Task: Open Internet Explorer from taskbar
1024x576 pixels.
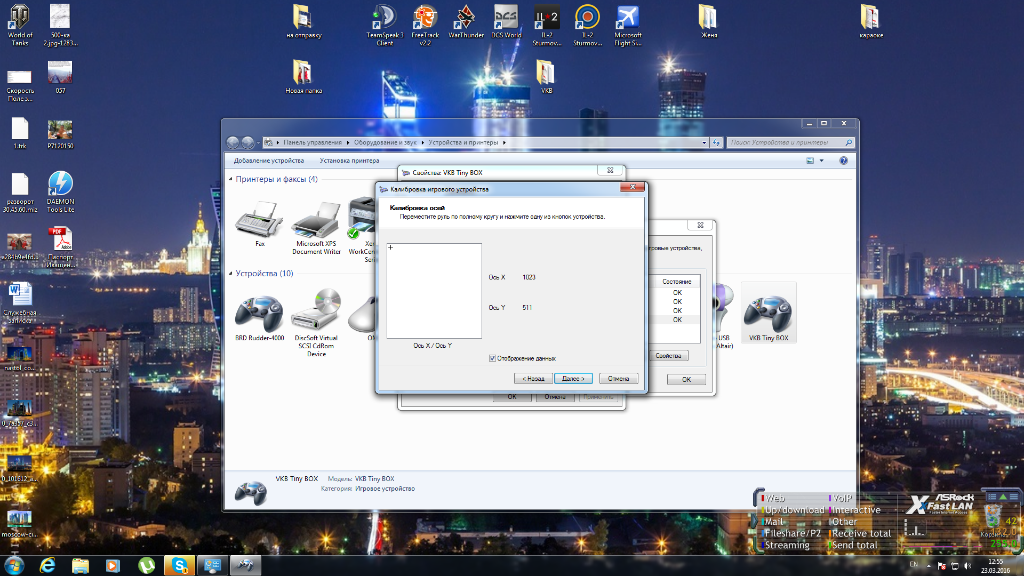Action: point(47,566)
